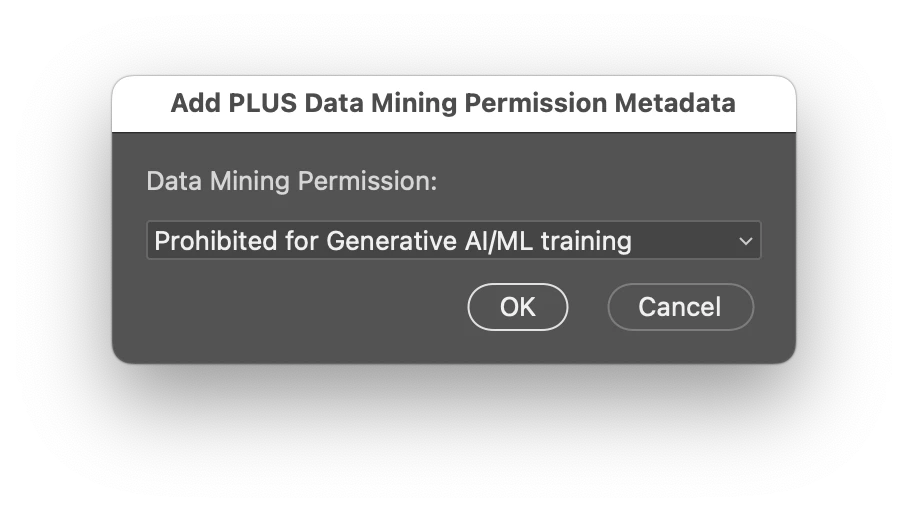Click the word 'PLUS' in the dialog header

tap(262, 103)
